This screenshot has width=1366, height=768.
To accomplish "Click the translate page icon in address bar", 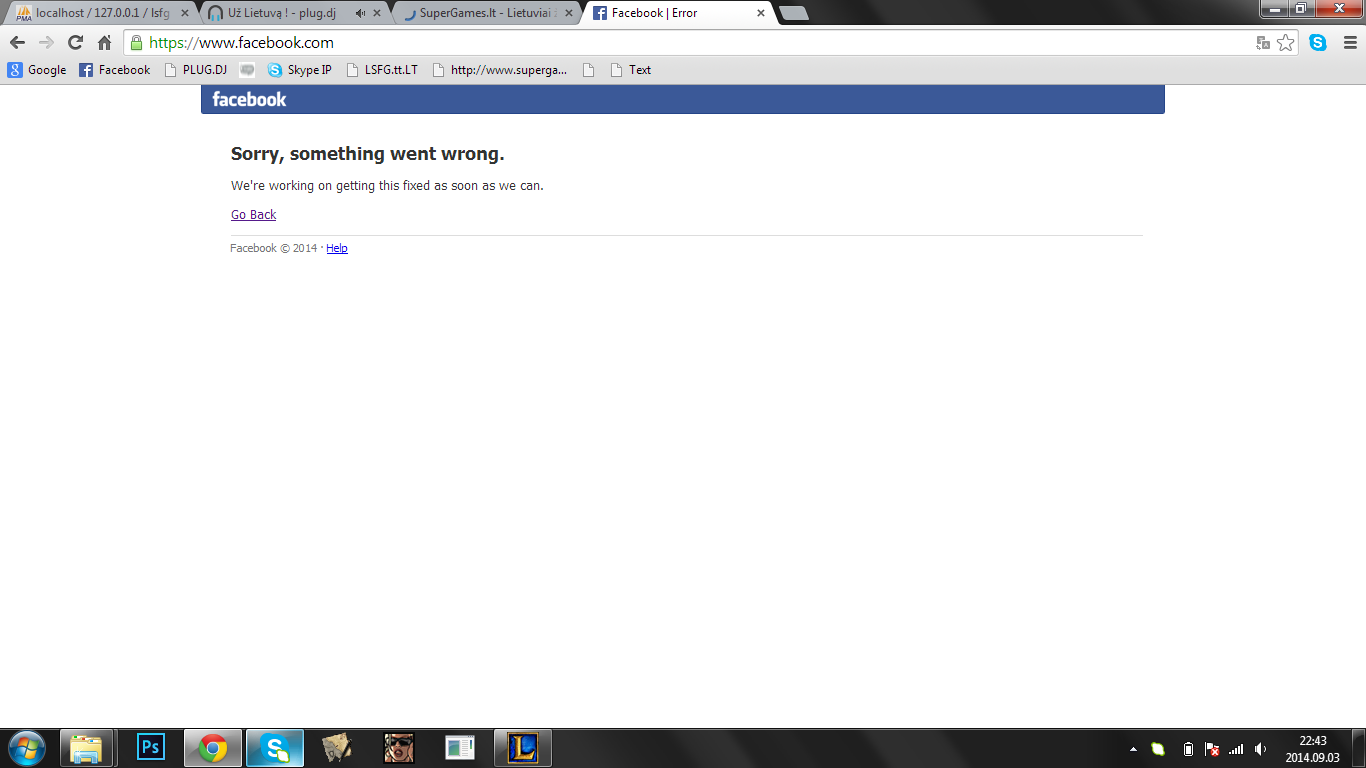I will click(1263, 43).
